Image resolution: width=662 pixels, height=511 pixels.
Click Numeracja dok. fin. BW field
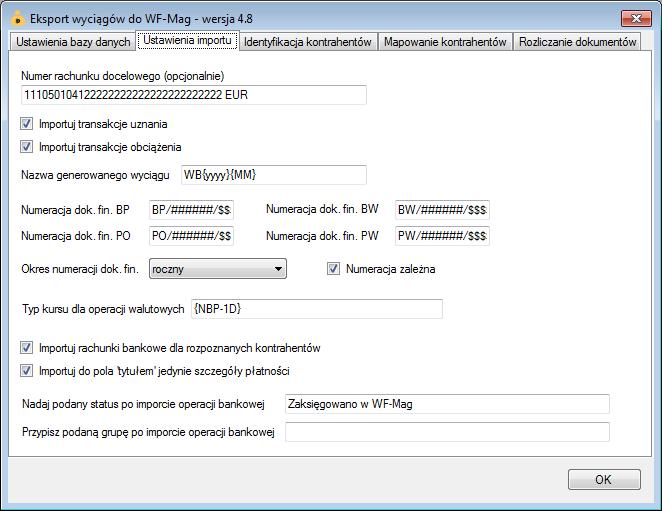(442, 210)
